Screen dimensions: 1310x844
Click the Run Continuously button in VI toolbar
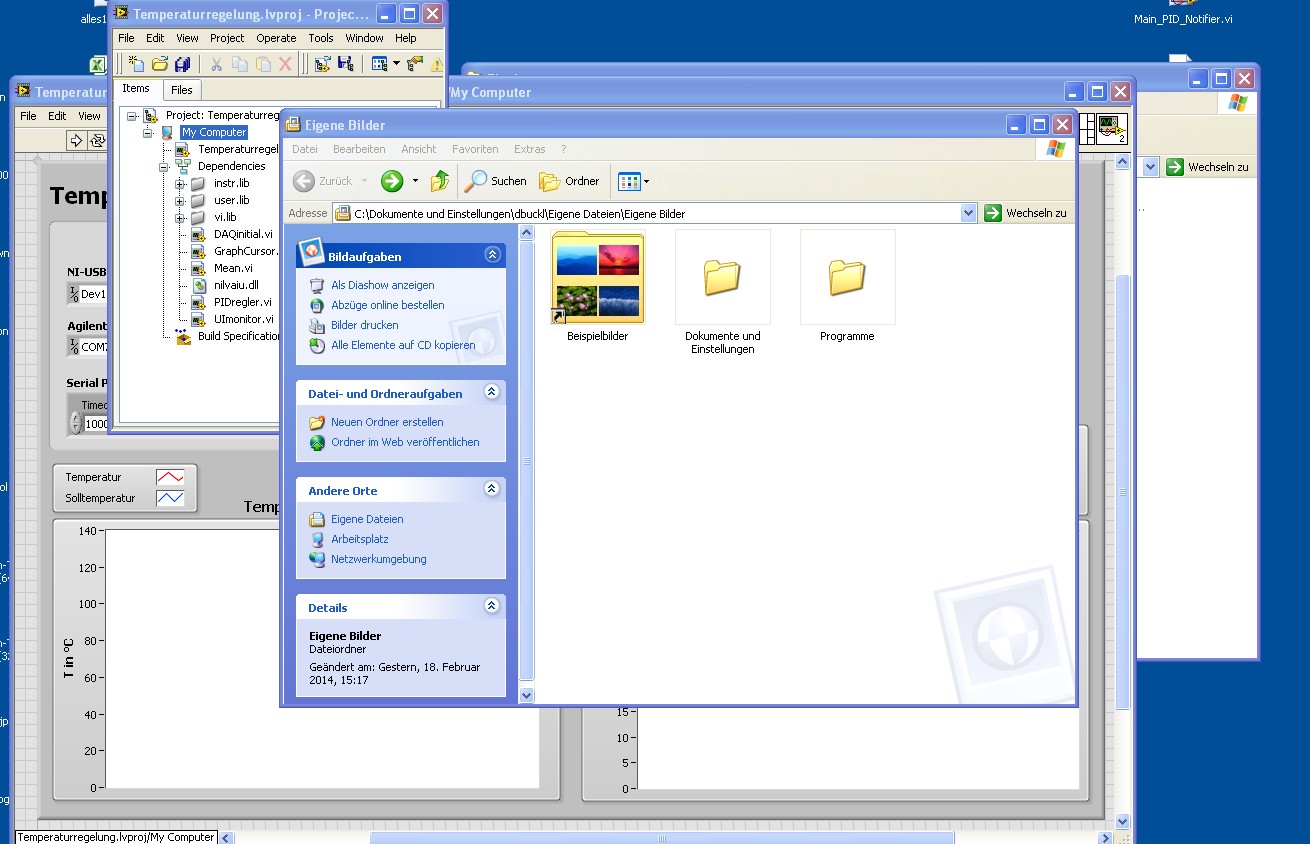click(97, 141)
